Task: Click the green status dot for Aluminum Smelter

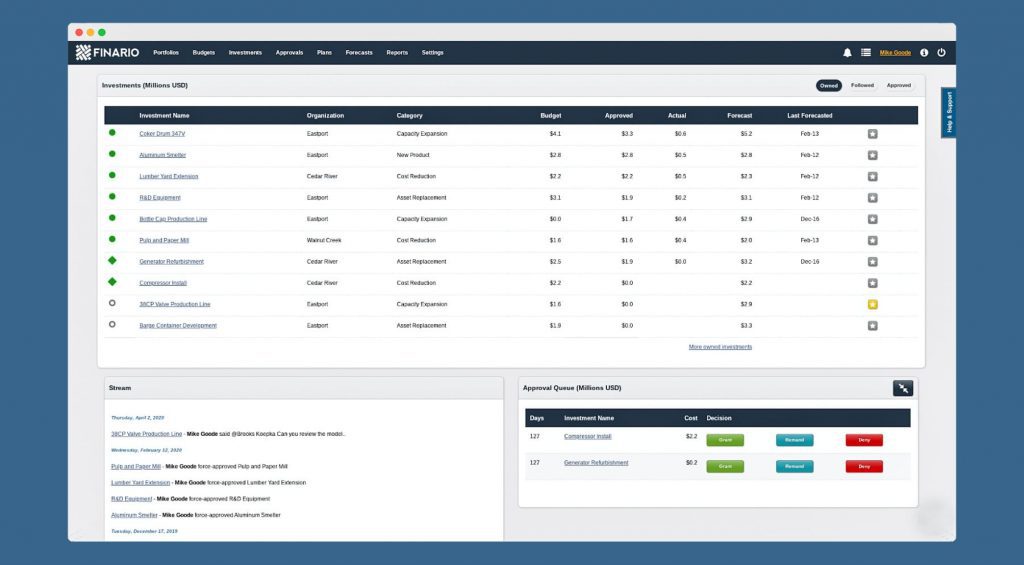Action: point(112,154)
